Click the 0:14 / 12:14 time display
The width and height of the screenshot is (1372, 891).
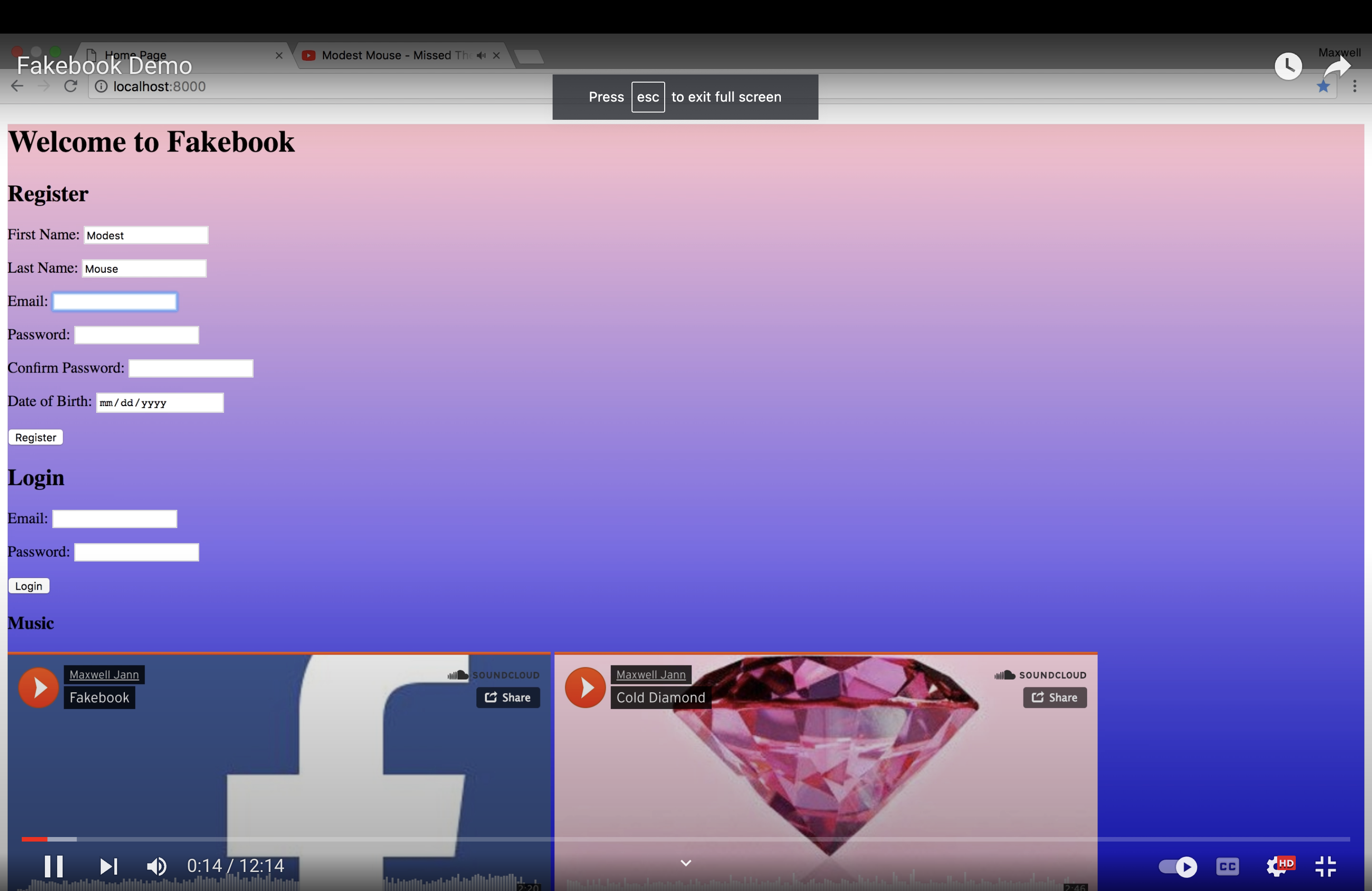coord(235,866)
